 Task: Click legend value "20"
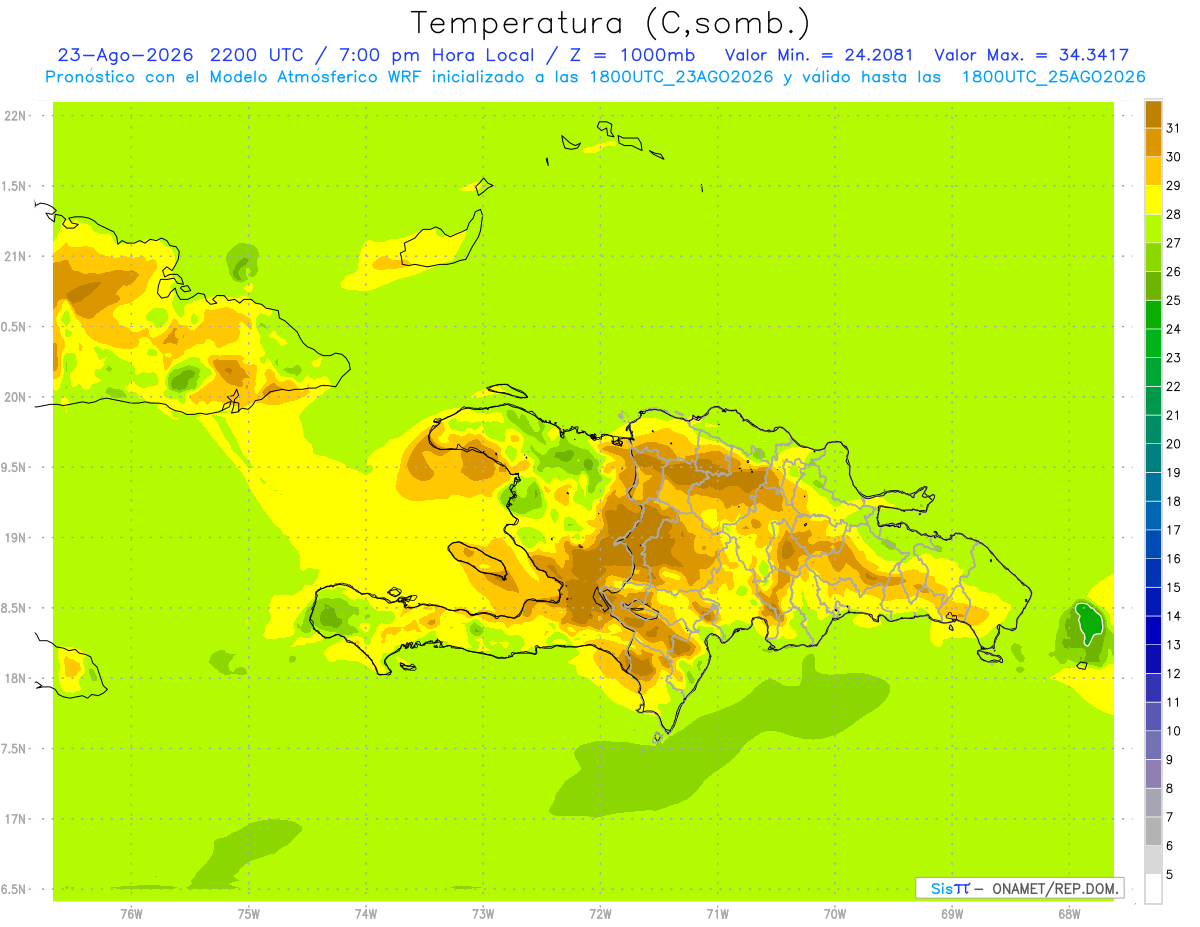click(1174, 444)
